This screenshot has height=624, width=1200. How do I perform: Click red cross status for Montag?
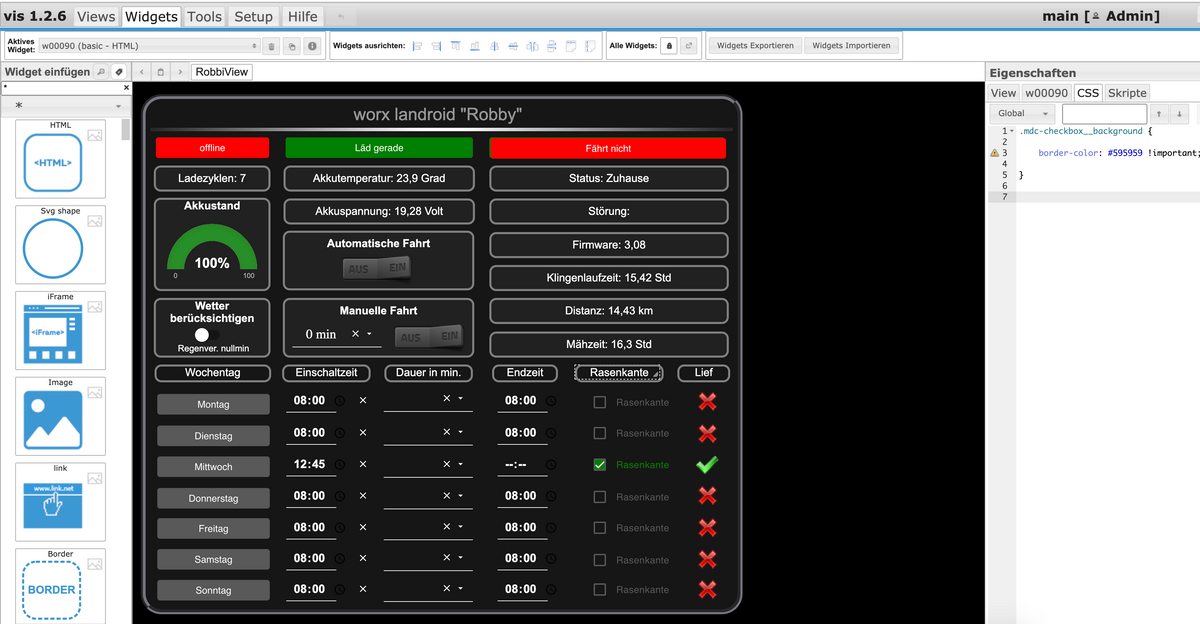[707, 401]
